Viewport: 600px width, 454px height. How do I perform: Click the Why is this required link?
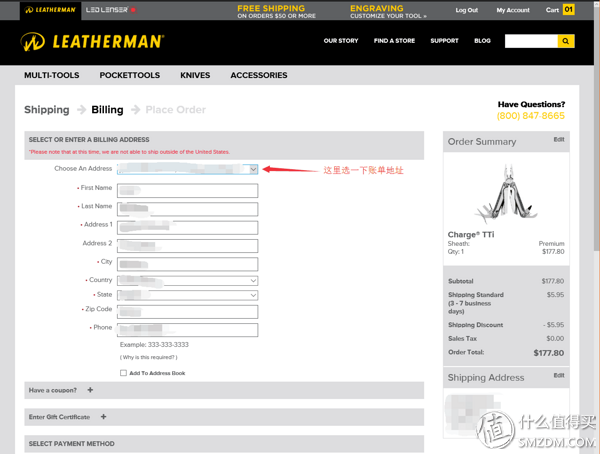click(x=149, y=357)
